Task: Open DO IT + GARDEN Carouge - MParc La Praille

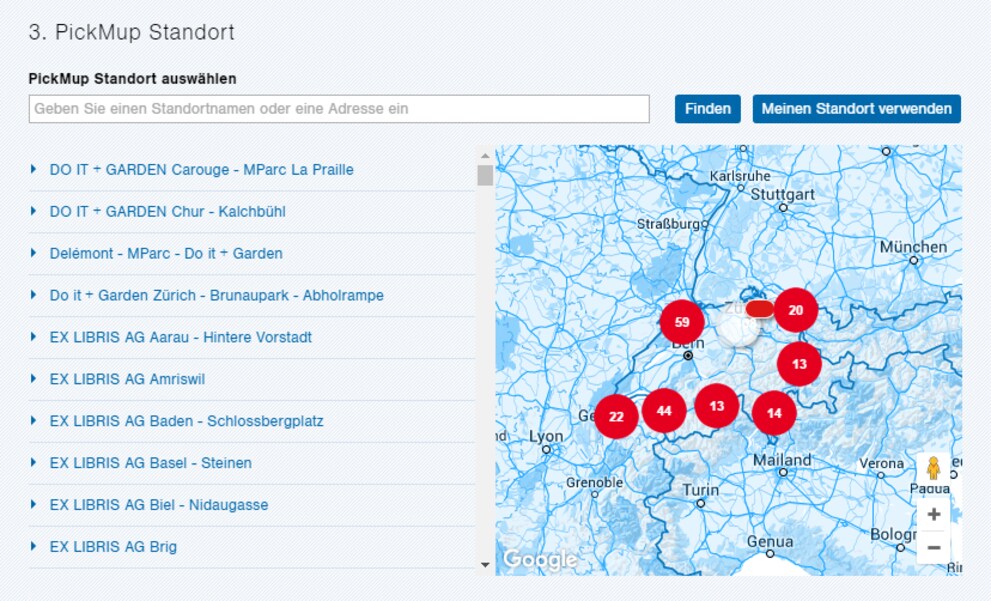Action: [202, 169]
